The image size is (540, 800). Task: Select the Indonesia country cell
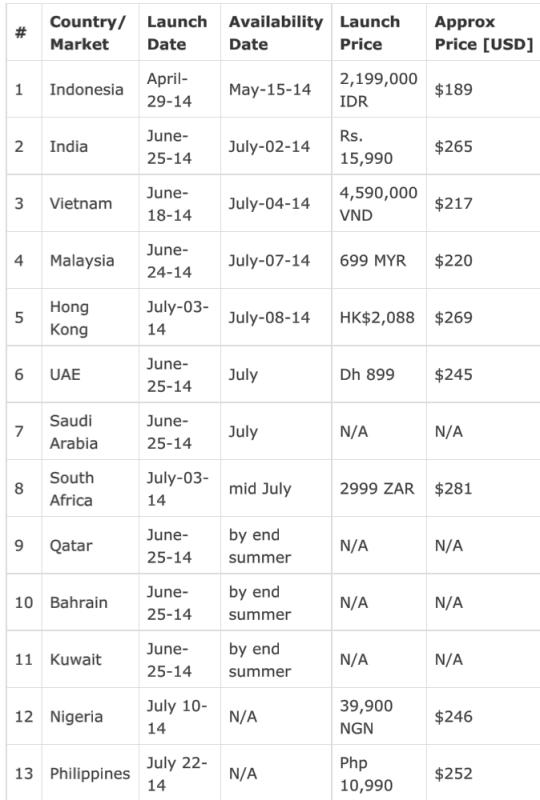(86, 90)
